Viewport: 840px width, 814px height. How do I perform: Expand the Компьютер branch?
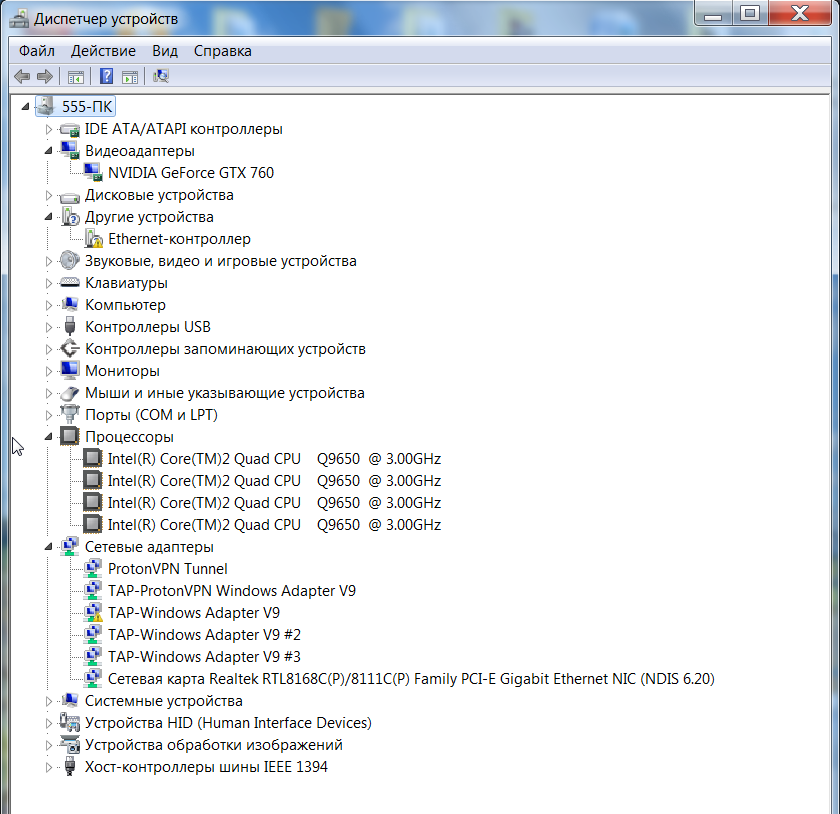[48, 305]
